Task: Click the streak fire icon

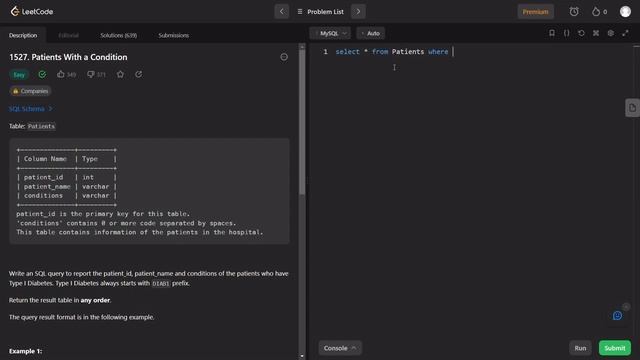Action: pos(596,11)
